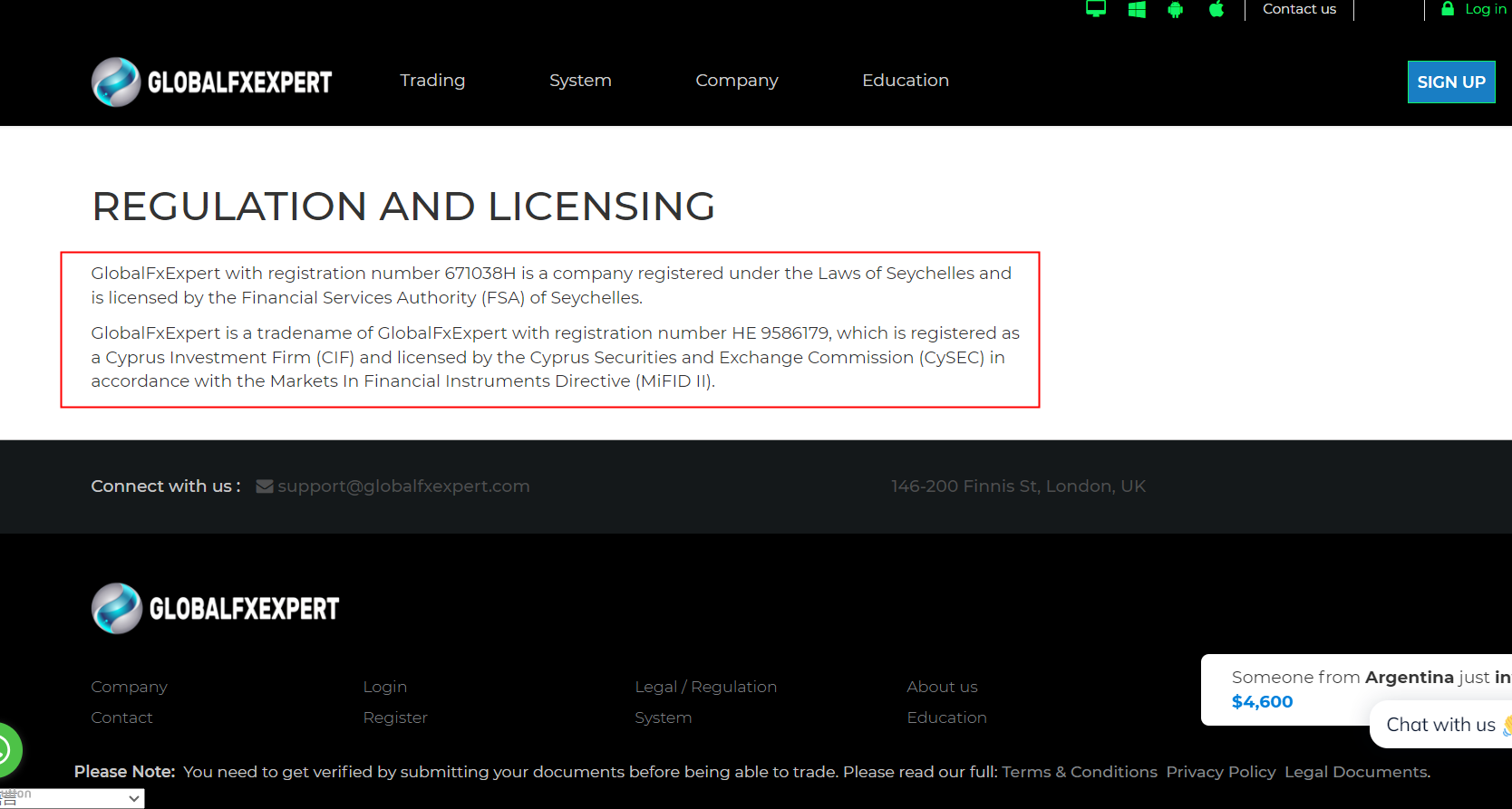Click the GlobalFxExpert footer logo
Viewport: 1512px width, 809px height.
[x=216, y=608]
